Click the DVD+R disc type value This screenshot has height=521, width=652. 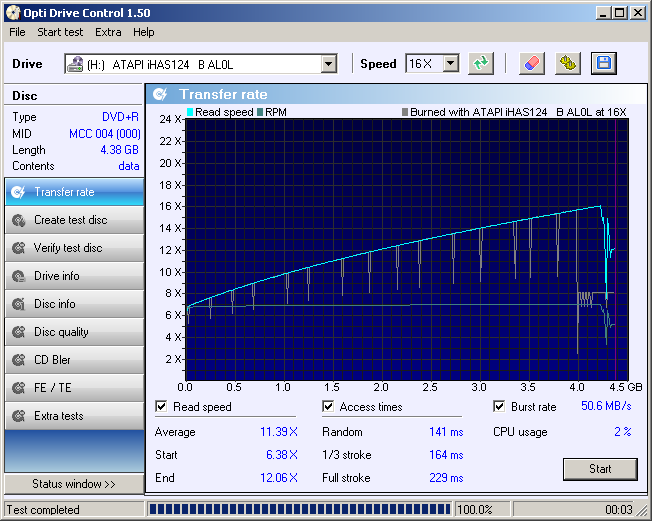click(x=121, y=117)
